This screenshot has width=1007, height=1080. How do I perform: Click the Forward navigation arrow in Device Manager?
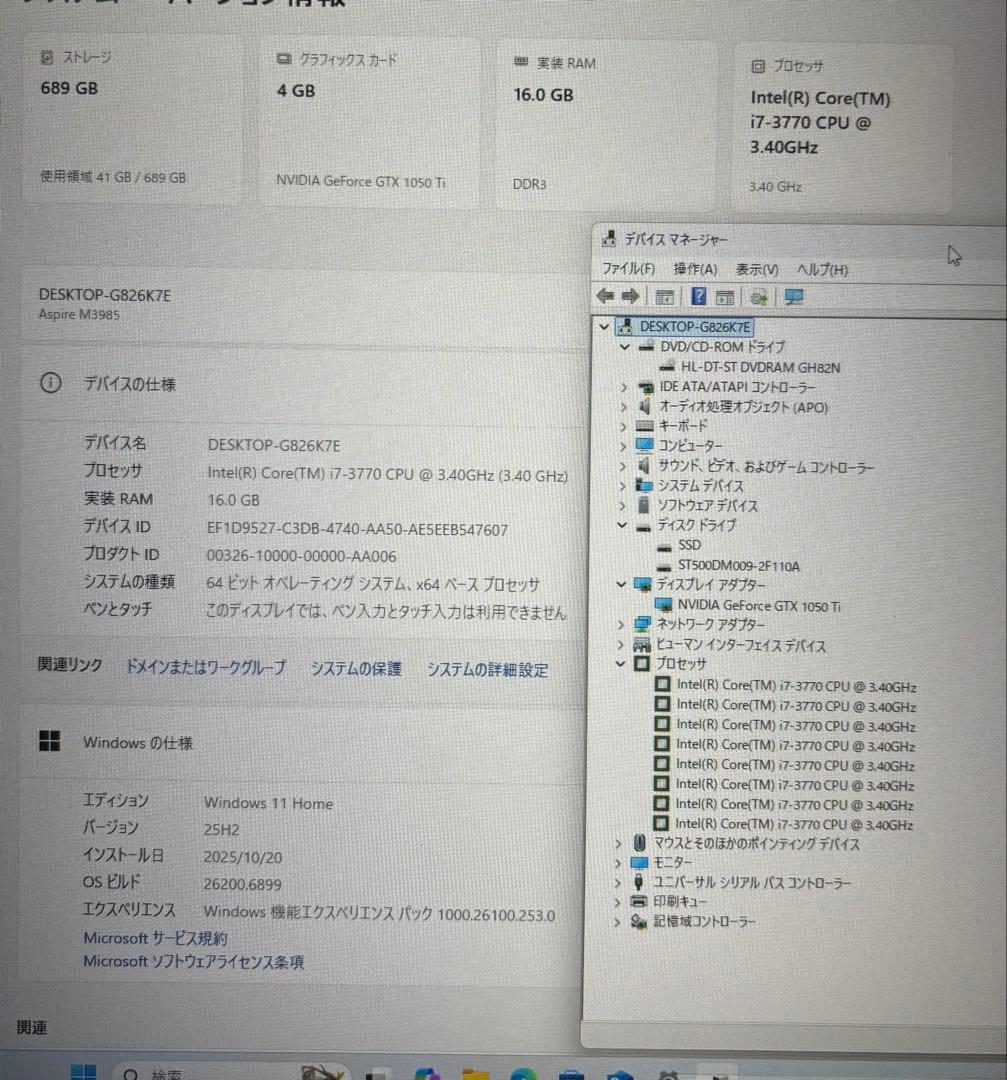pyautogui.click(x=631, y=295)
